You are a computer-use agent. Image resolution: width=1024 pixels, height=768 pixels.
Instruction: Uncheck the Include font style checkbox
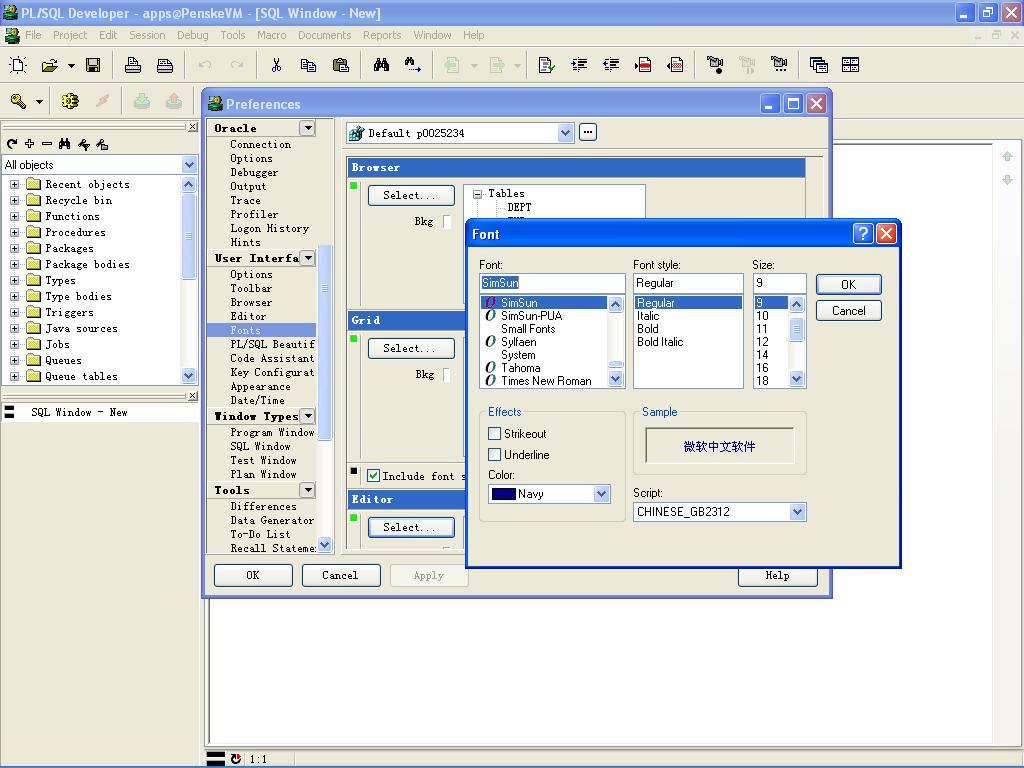point(373,476)
